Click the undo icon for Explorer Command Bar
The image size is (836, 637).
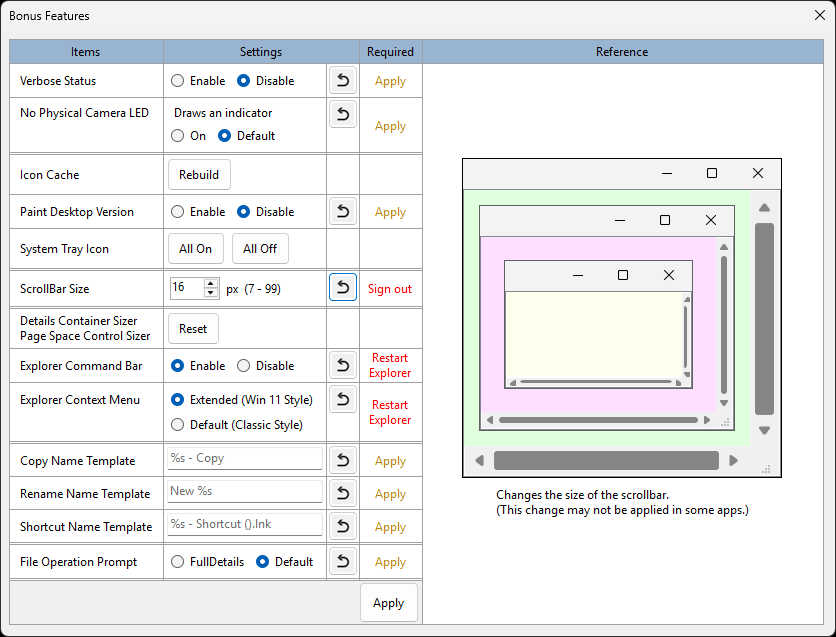point(343,365)
